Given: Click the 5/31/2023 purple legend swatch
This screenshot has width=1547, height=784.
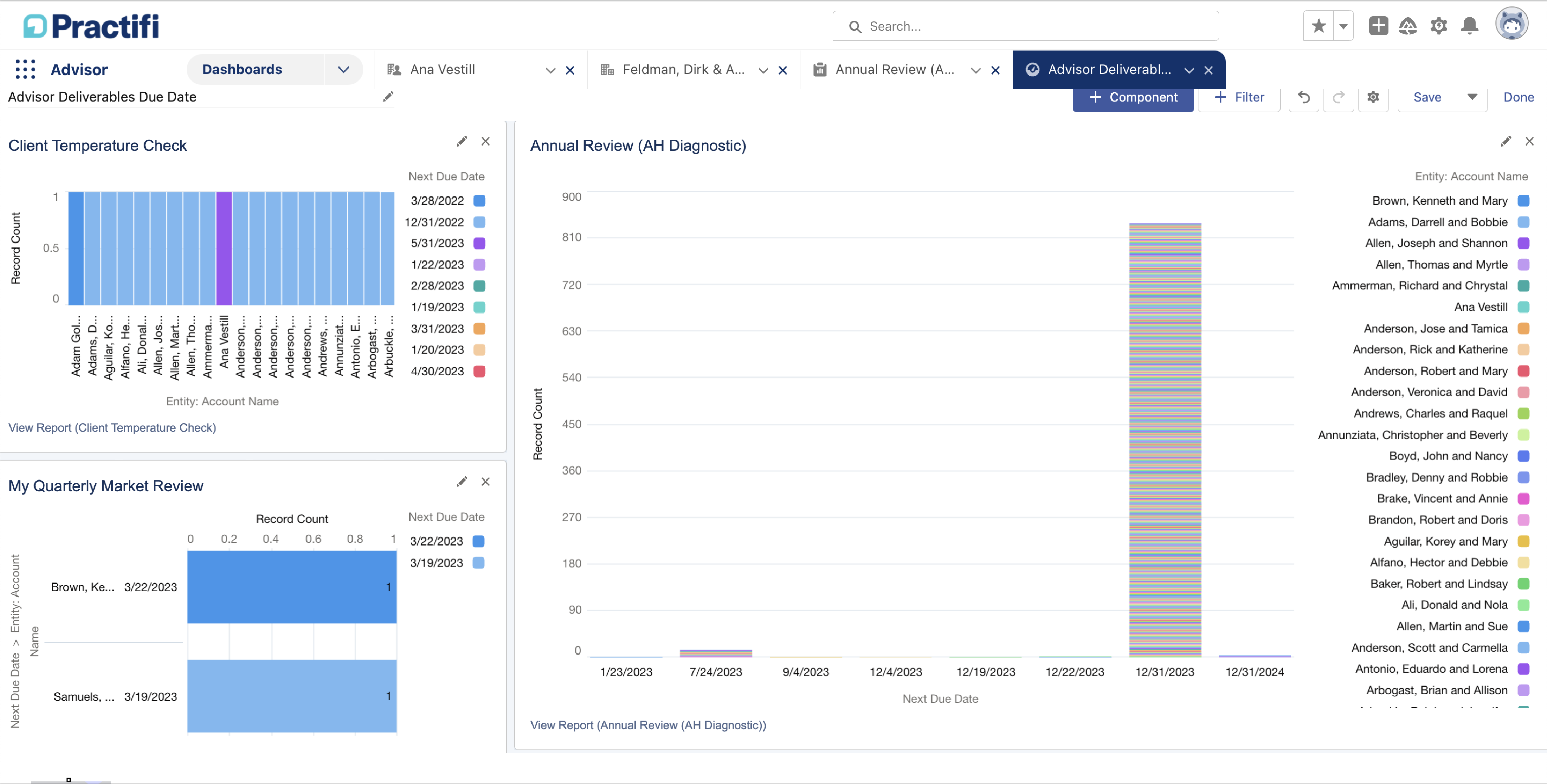Looking at the screenshot, I should pos(479,243).
